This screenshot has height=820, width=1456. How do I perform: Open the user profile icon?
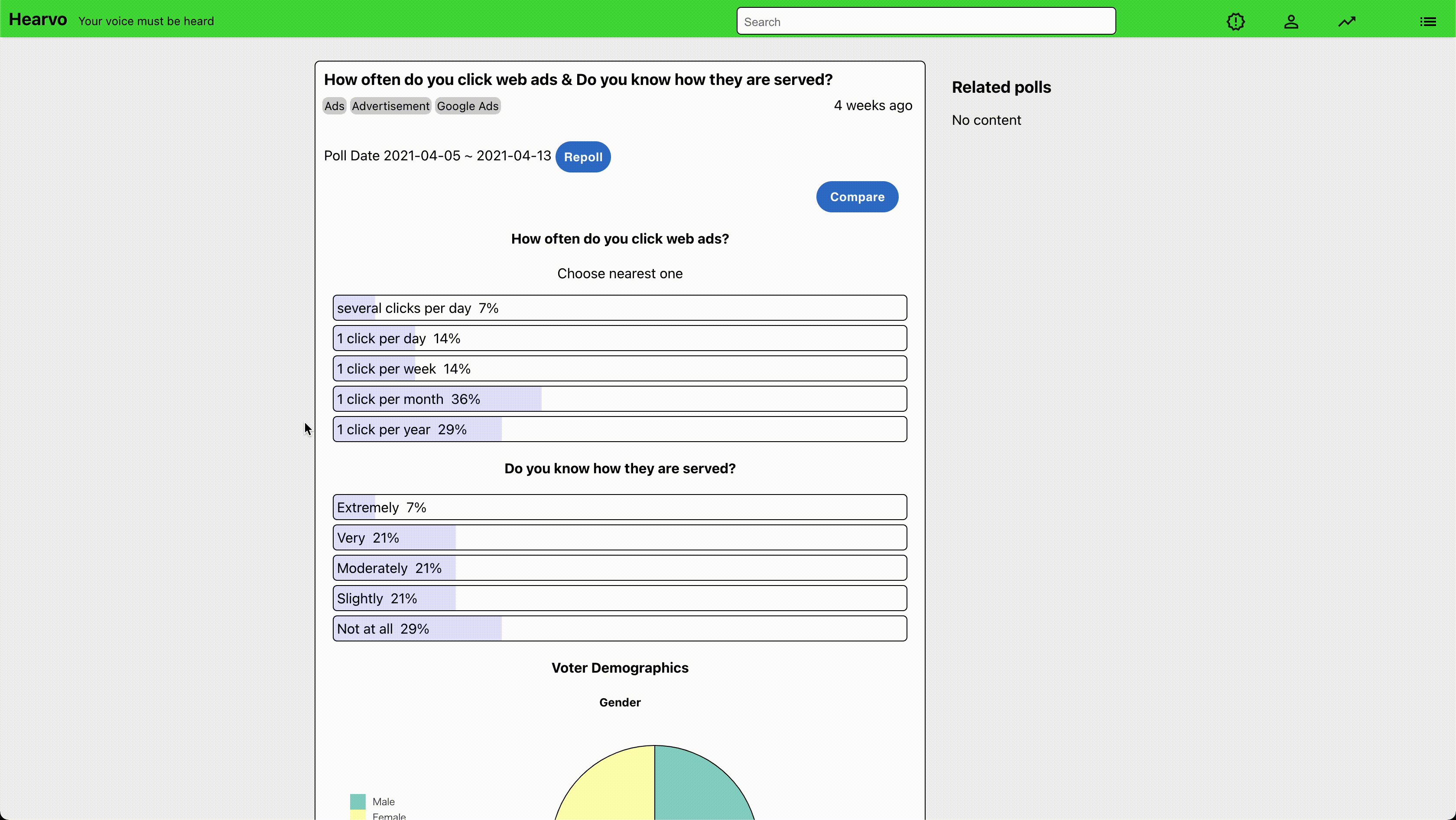point(1291,22)
